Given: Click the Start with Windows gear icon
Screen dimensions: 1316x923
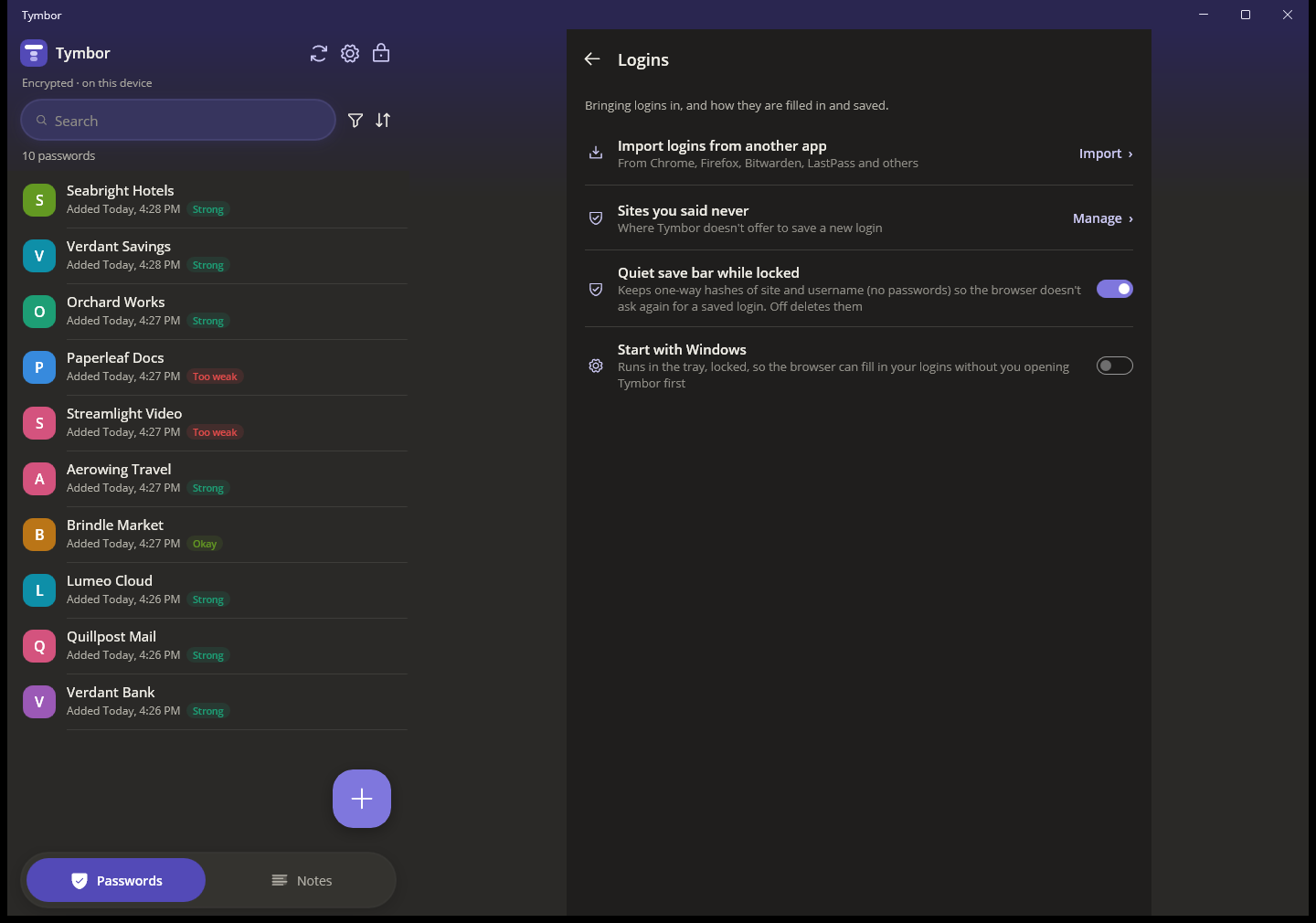Looking at the screenshot, I should [x=596, y=366].
